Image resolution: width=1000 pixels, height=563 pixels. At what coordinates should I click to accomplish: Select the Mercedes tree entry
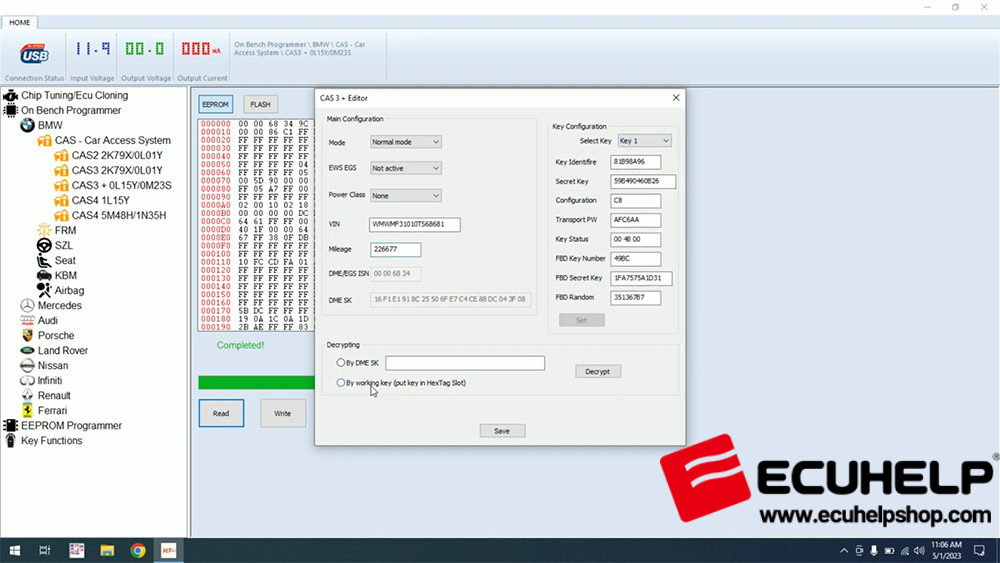point(60,305)
